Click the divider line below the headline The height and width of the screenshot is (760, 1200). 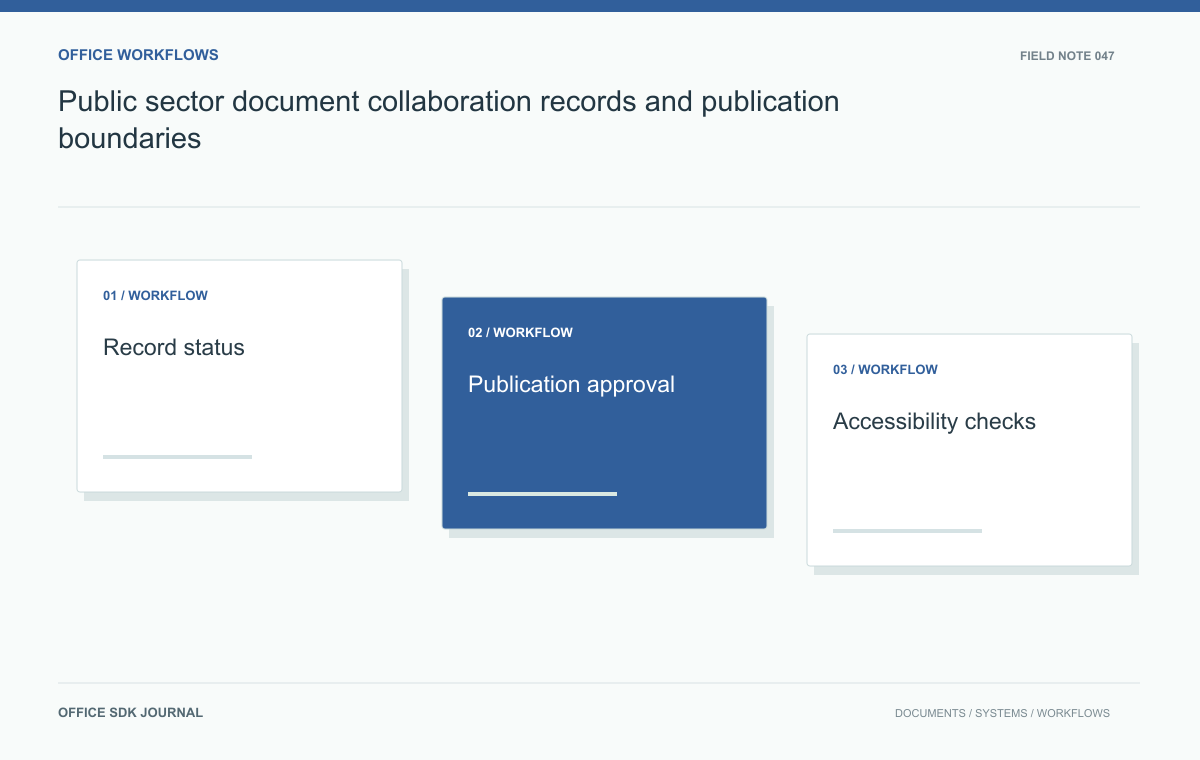coord(599,207)
